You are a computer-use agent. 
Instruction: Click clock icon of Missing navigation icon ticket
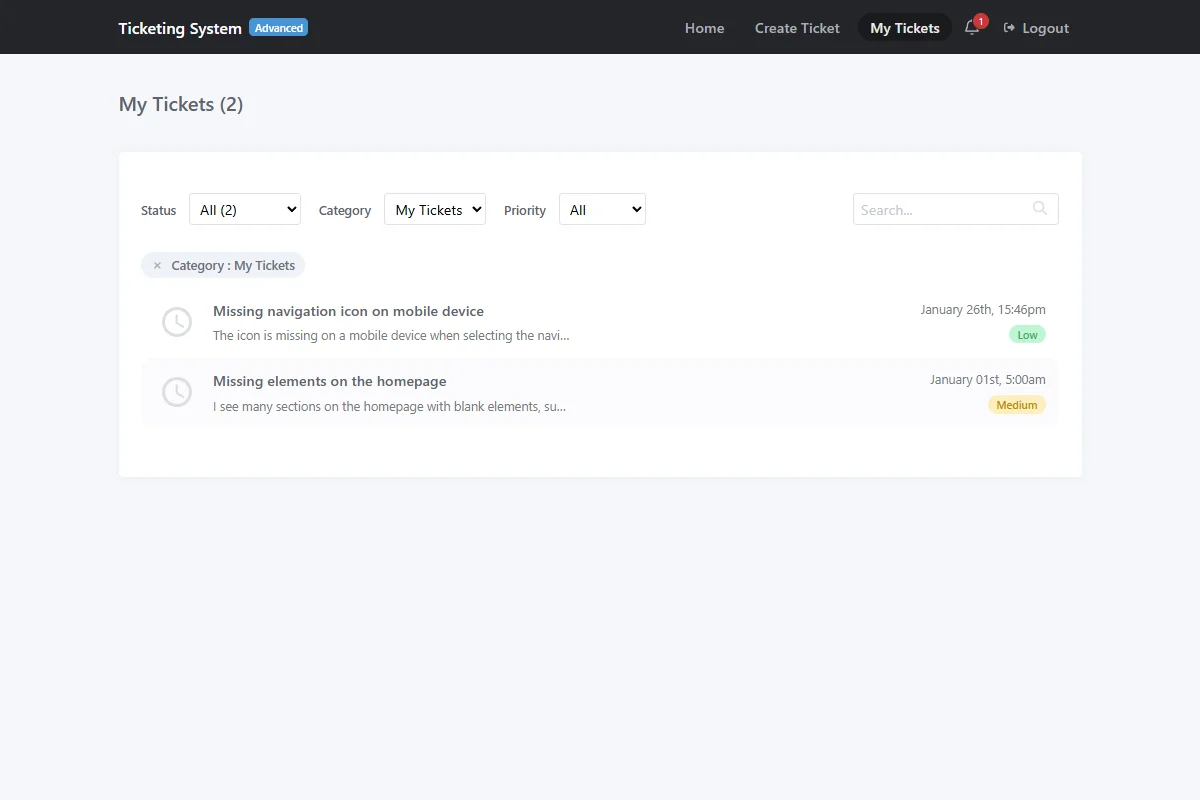(177, 322)
